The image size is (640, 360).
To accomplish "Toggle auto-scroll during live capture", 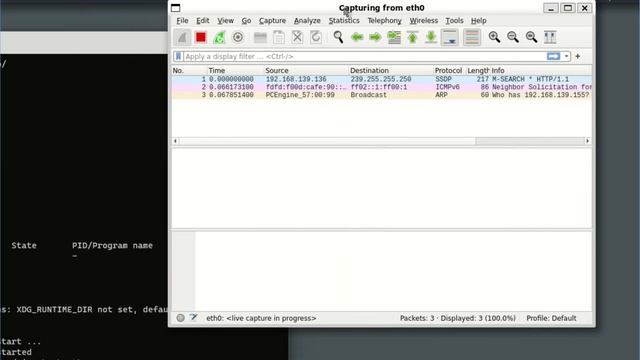I will click(x=449, y=37).
